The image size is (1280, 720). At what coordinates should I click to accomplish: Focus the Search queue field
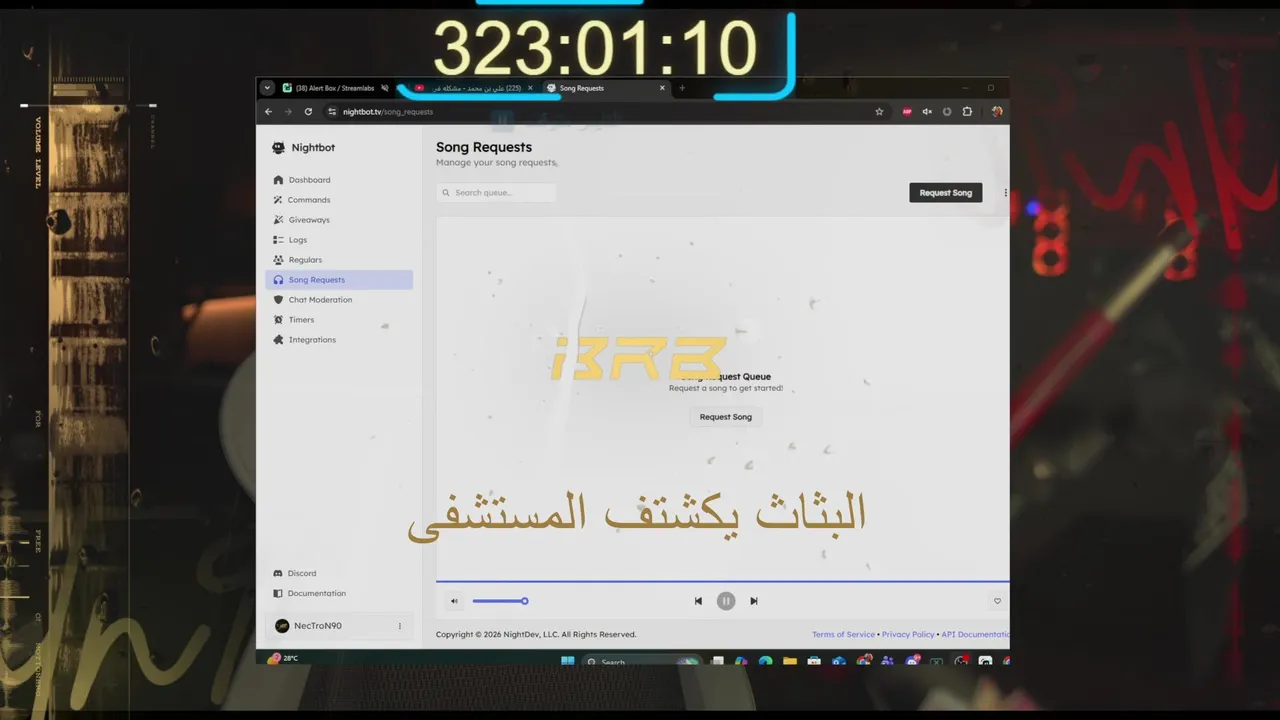click(496, 193)
